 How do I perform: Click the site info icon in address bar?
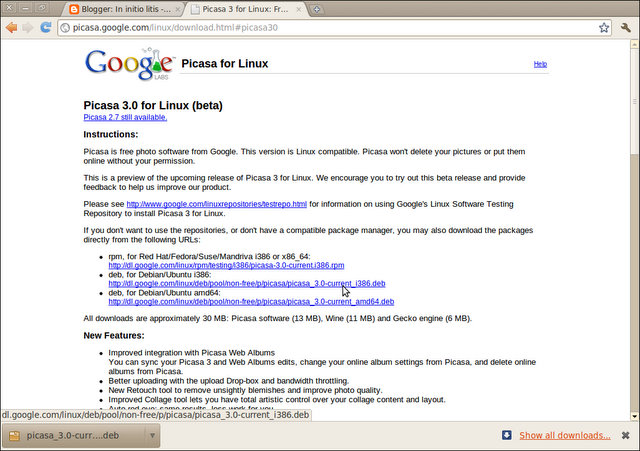pyautogui.click(x=65, y=28)
